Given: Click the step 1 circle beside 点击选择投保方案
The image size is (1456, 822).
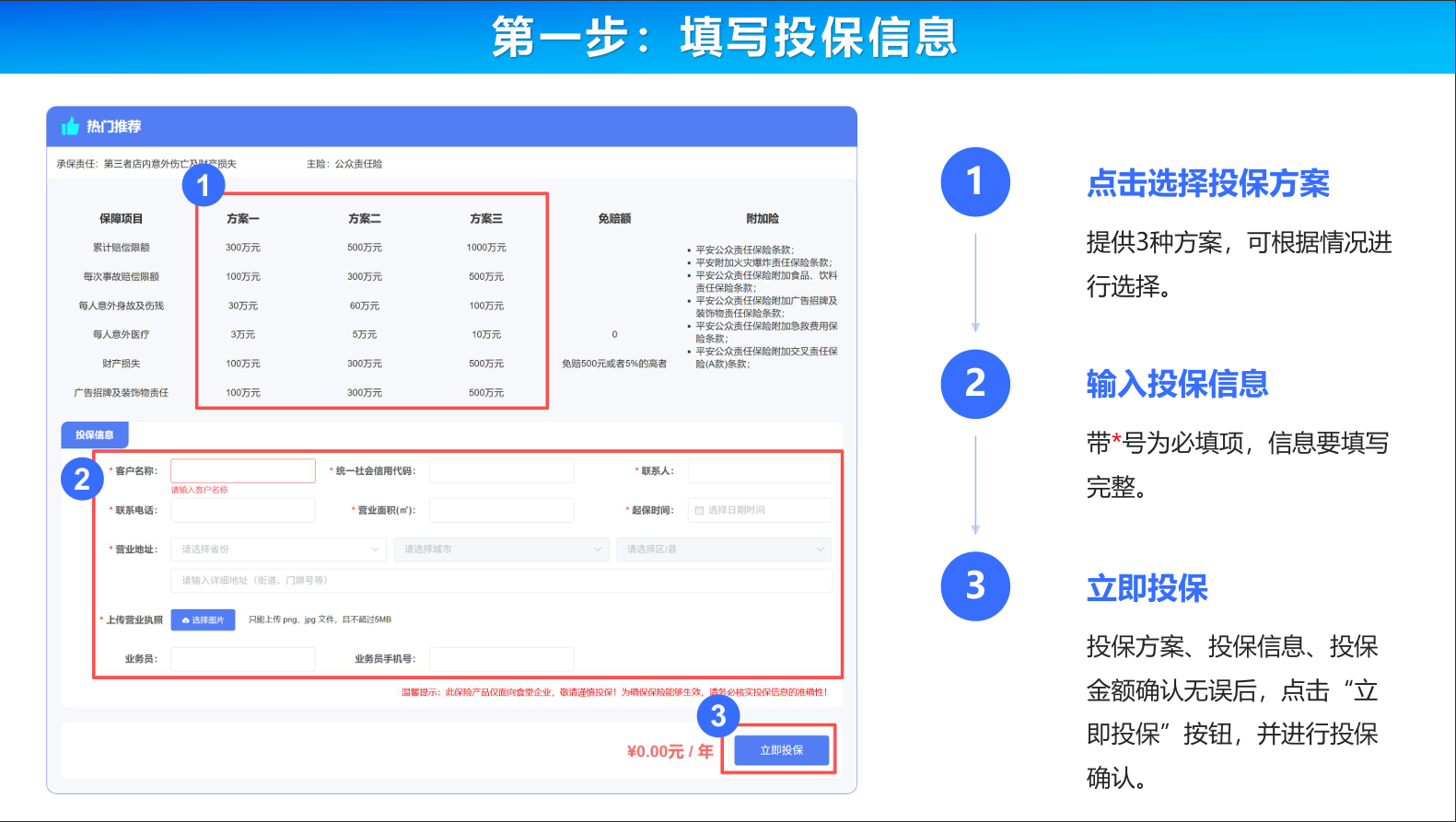Looking at the screenshot, I should [x=974, y=182].
